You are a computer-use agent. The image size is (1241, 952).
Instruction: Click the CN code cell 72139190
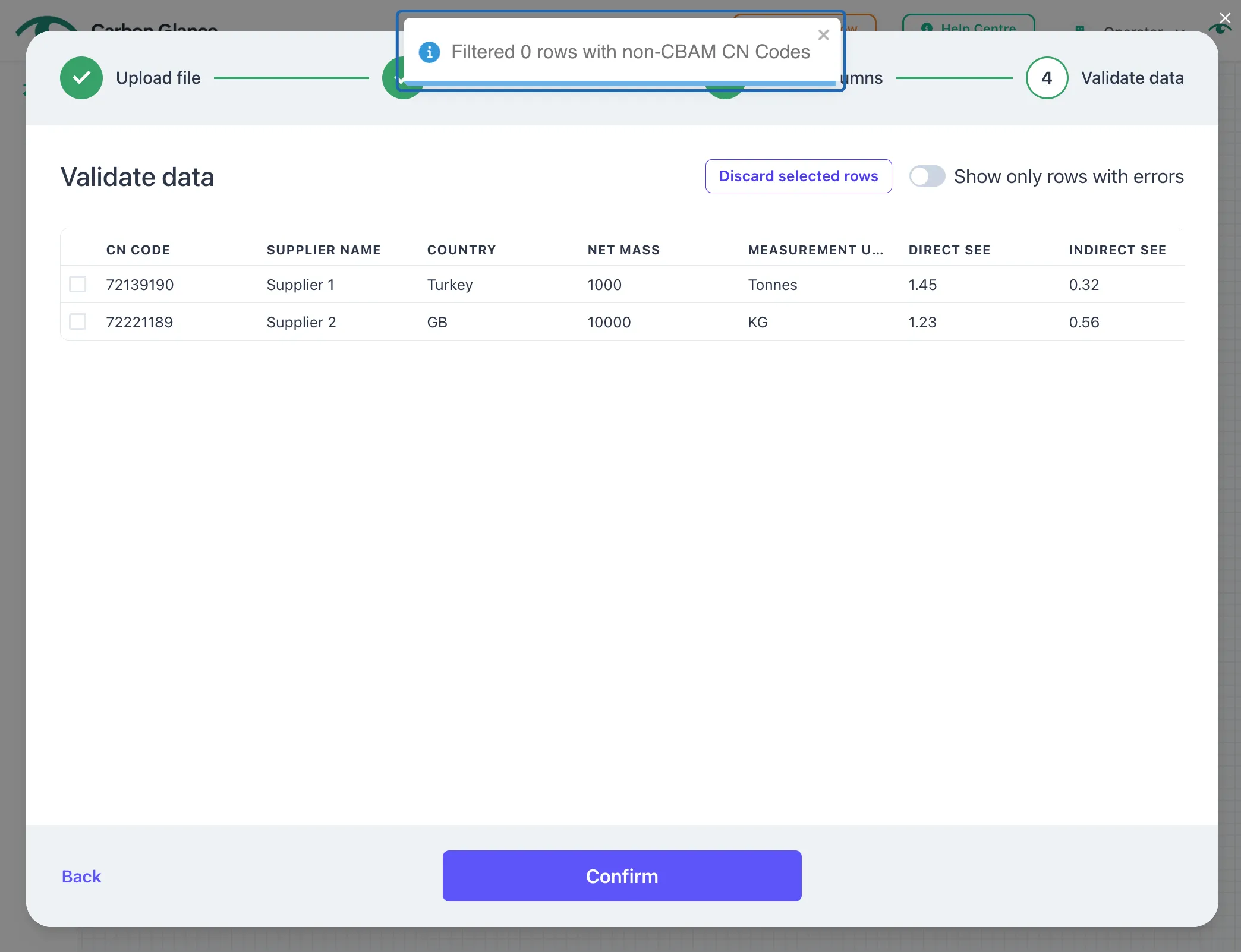tap(140, 285)
